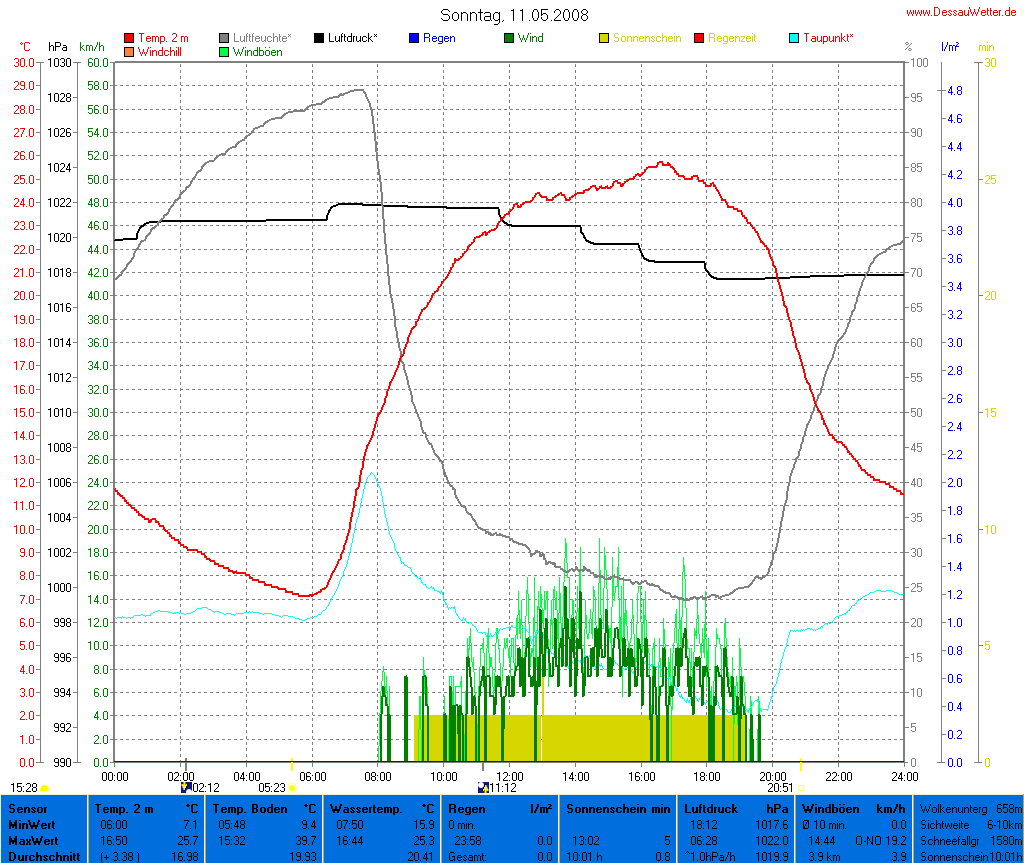Image resolution: width=1024 pixels, height=863 pixels.
Task: Click the yellow Sonnenschein legend square
Action: [604, 38]
